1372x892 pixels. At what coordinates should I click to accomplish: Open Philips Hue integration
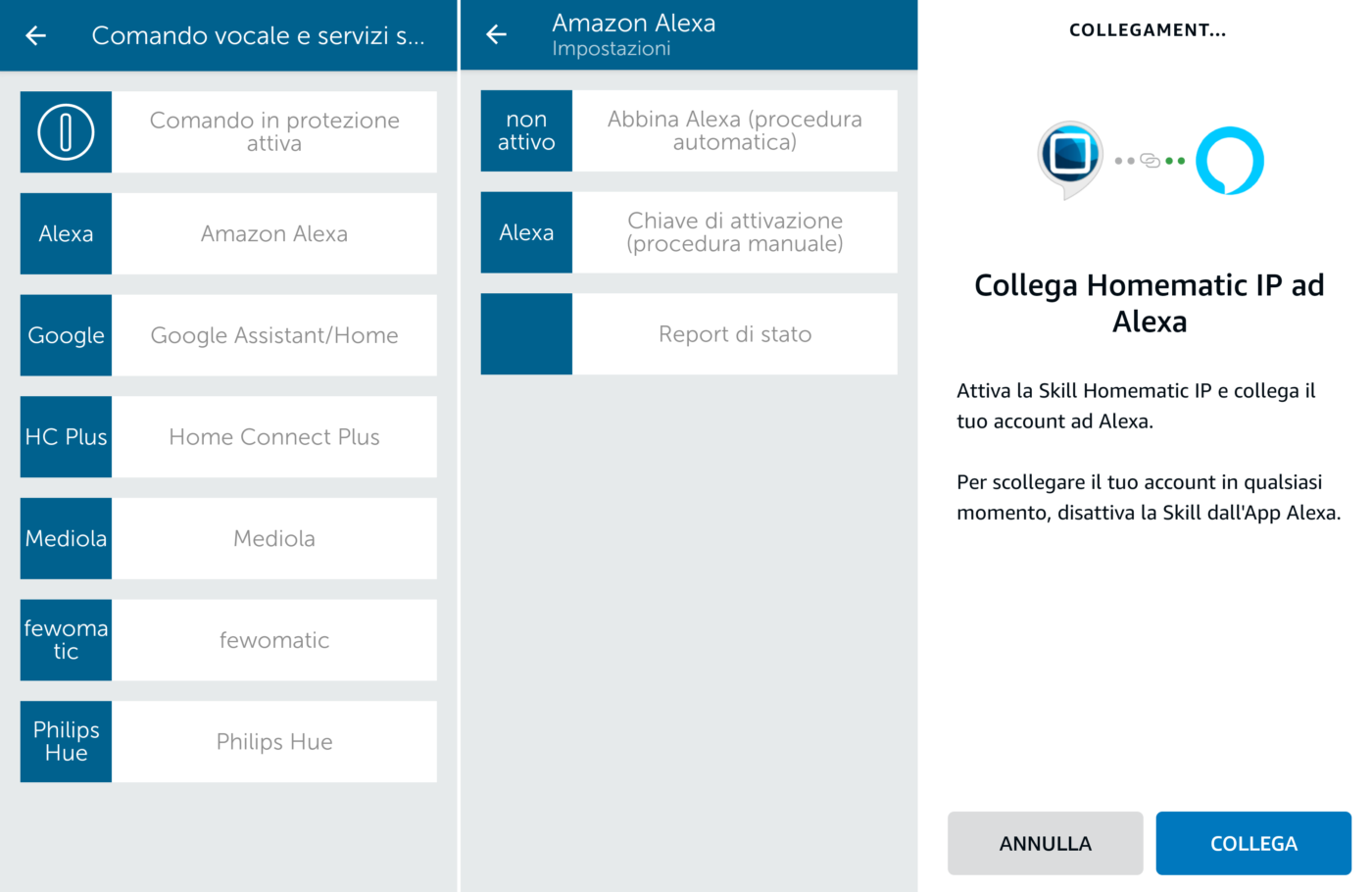(274, 742)
